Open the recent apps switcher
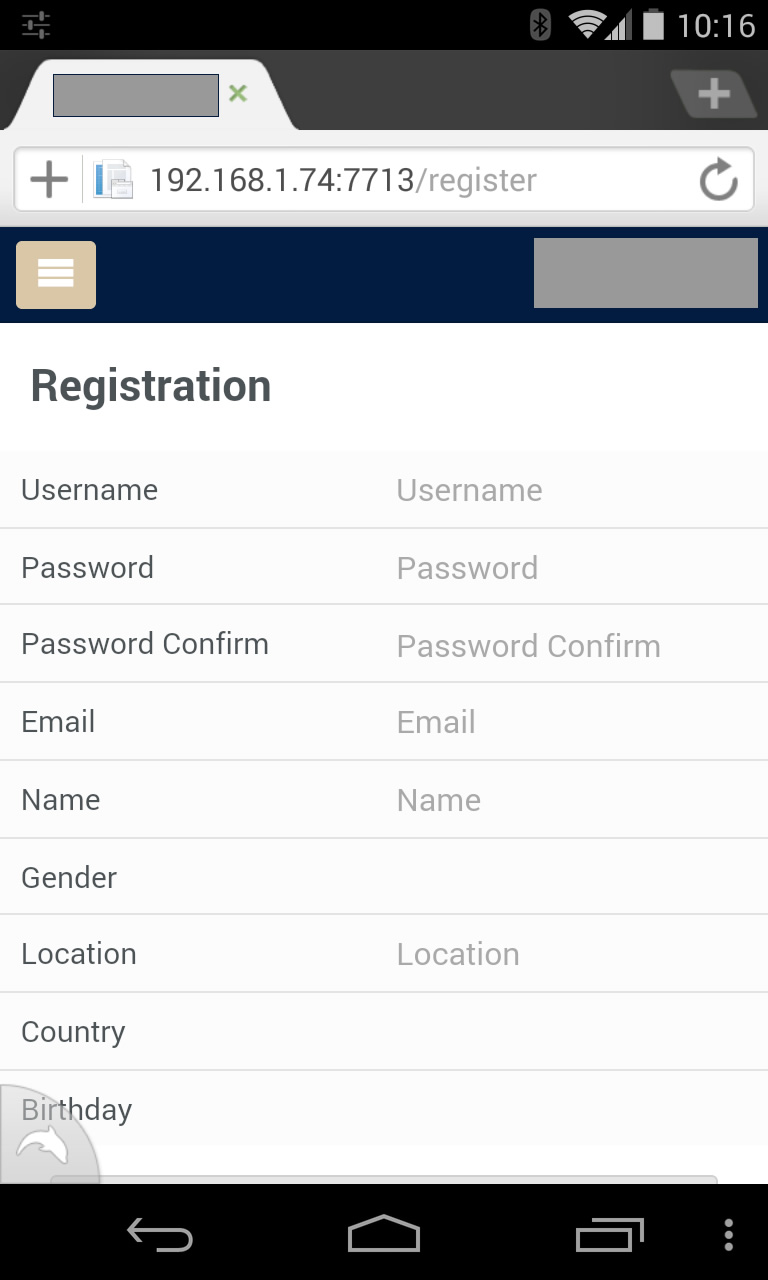The width and height of the screenshot is (768, 1280). (610, 1235)
